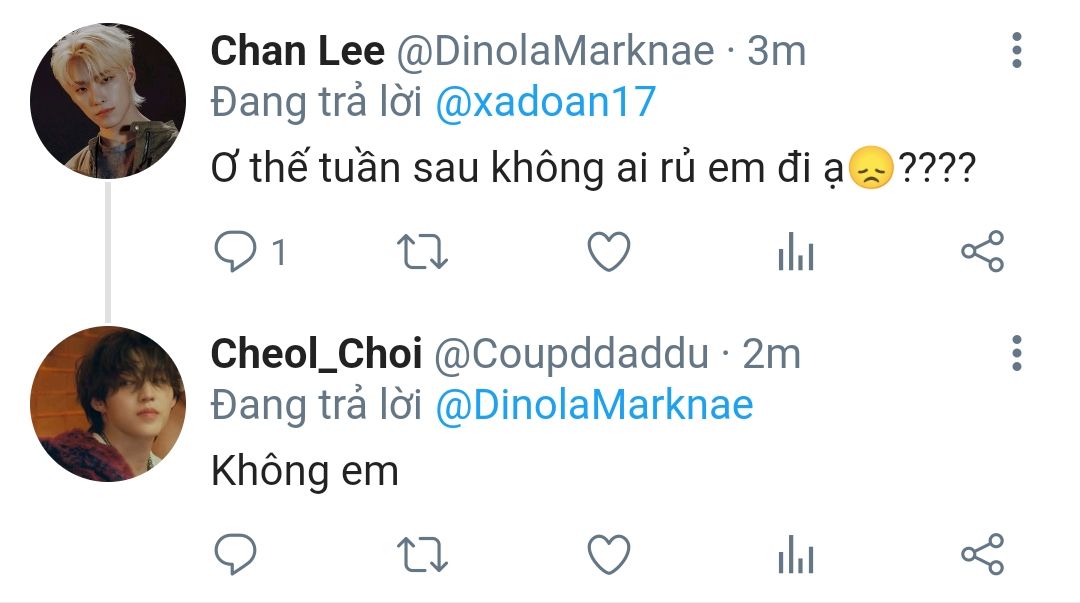Viewport: 1080px width, 603px height.
Task: Open tweet 'Ơ thế tuần sau không ai rủ'
Action: (593, 167)
